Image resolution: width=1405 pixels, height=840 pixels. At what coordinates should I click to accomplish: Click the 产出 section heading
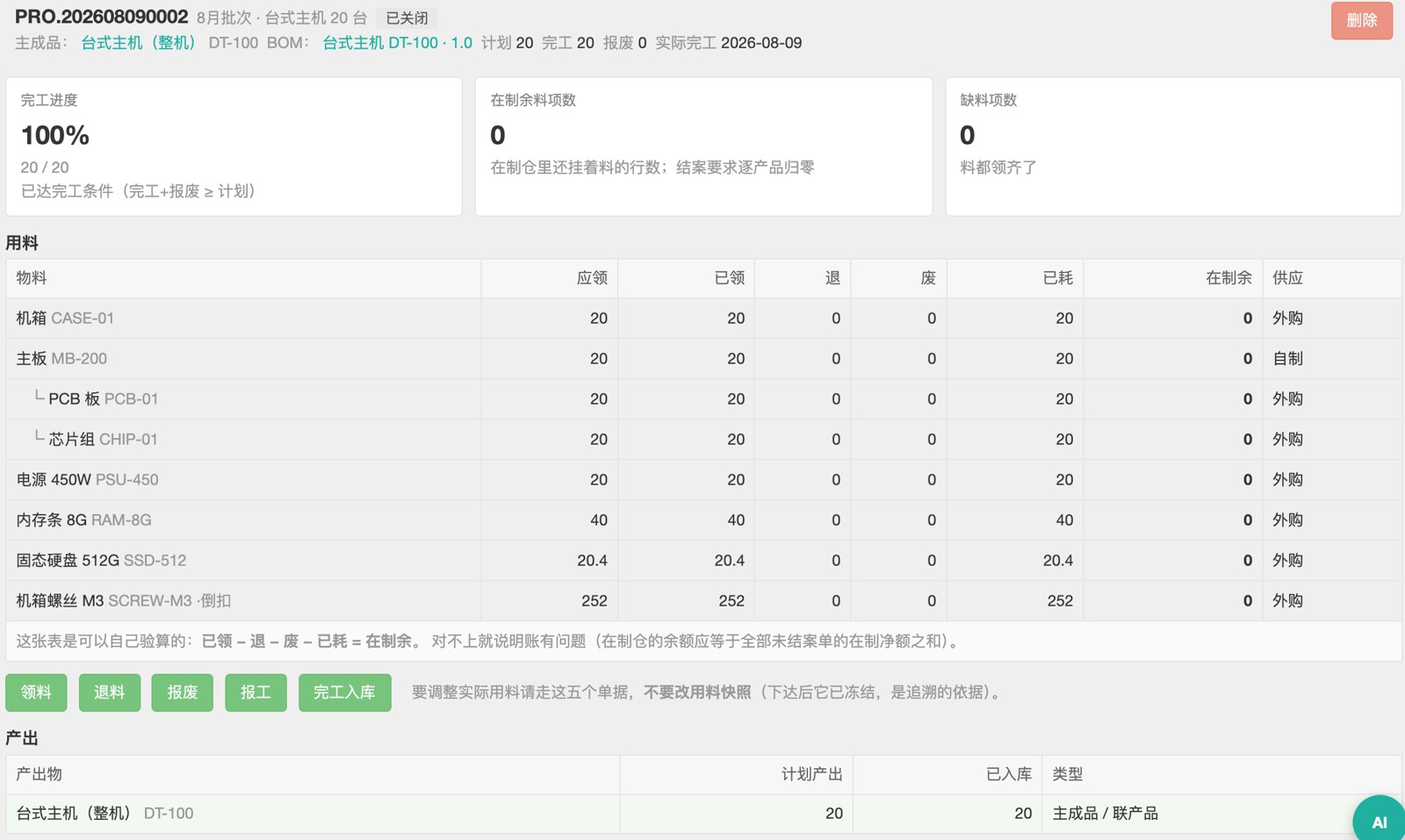coord(22,738)
